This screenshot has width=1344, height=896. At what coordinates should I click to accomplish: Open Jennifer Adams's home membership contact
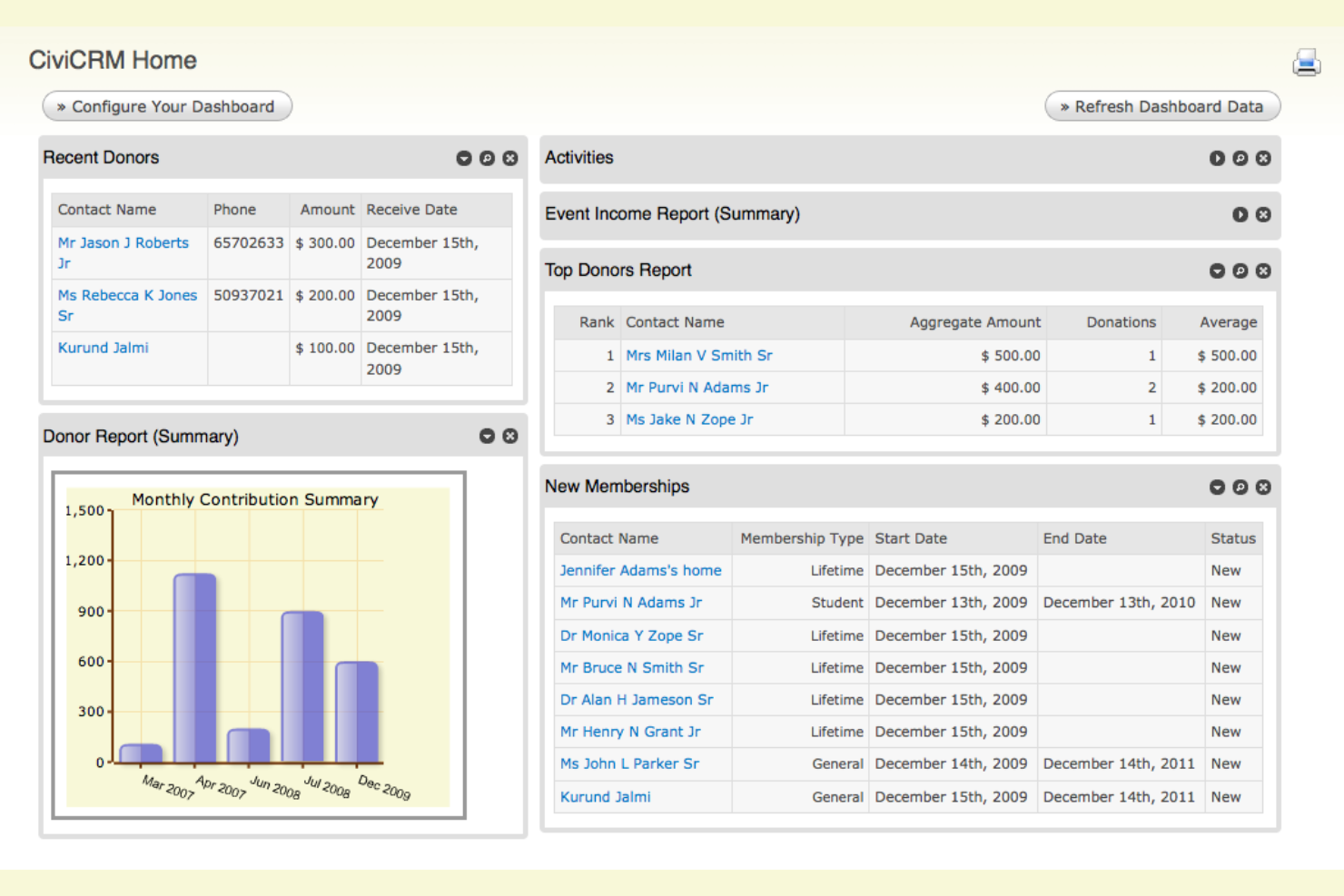(640, 570)
